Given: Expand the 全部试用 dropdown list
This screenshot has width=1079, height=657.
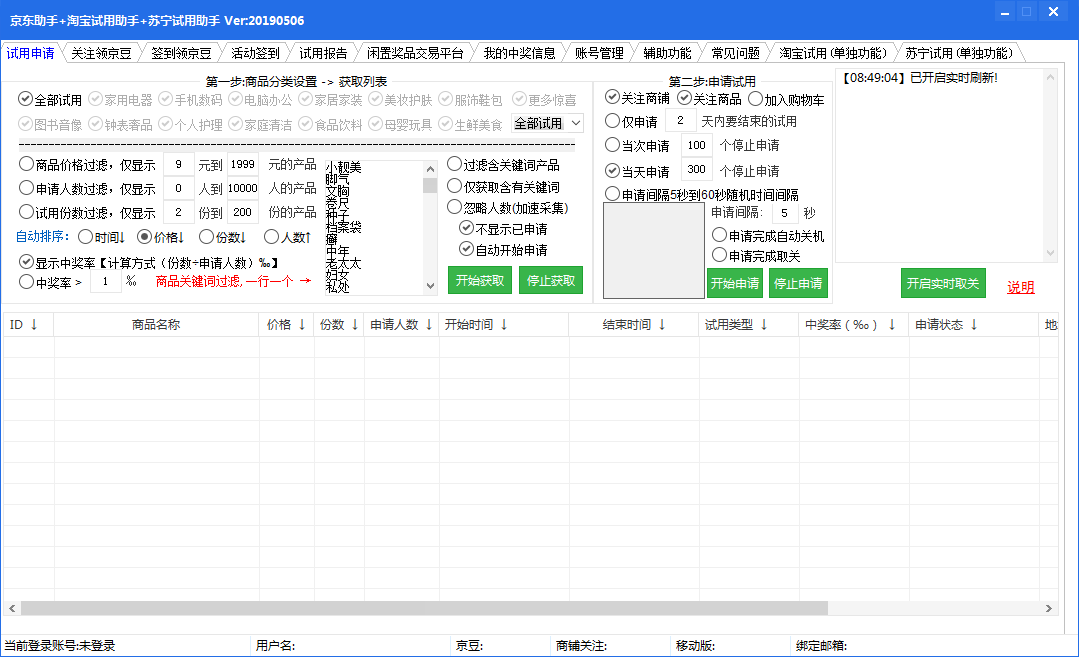Looking at the screenshot, I should click(x=577, y=123).
